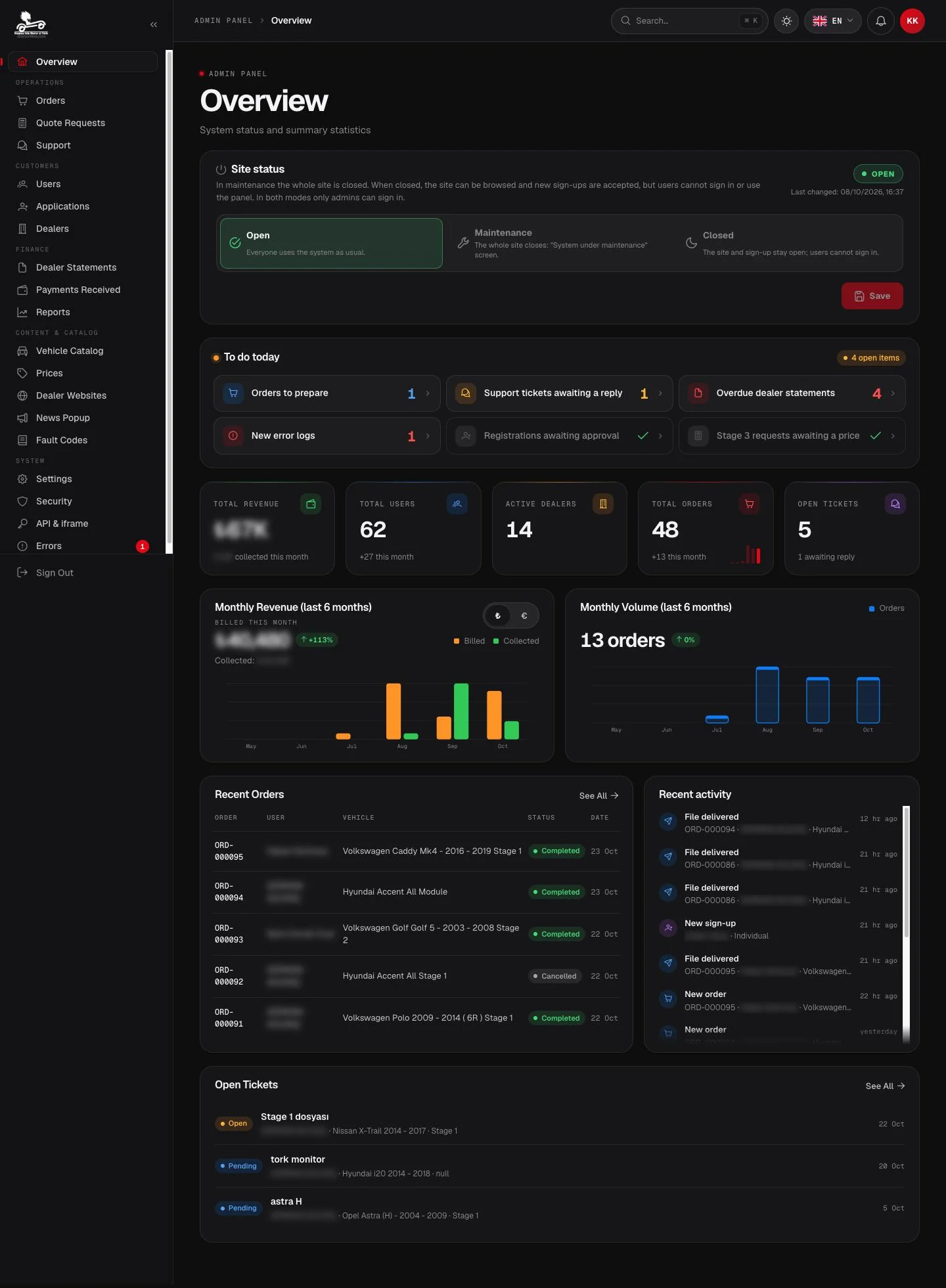The height and width of the screenshot is (1288, 946).
Task: Click the Open Tickets chat icon
Action: click(x=895, y=504)
